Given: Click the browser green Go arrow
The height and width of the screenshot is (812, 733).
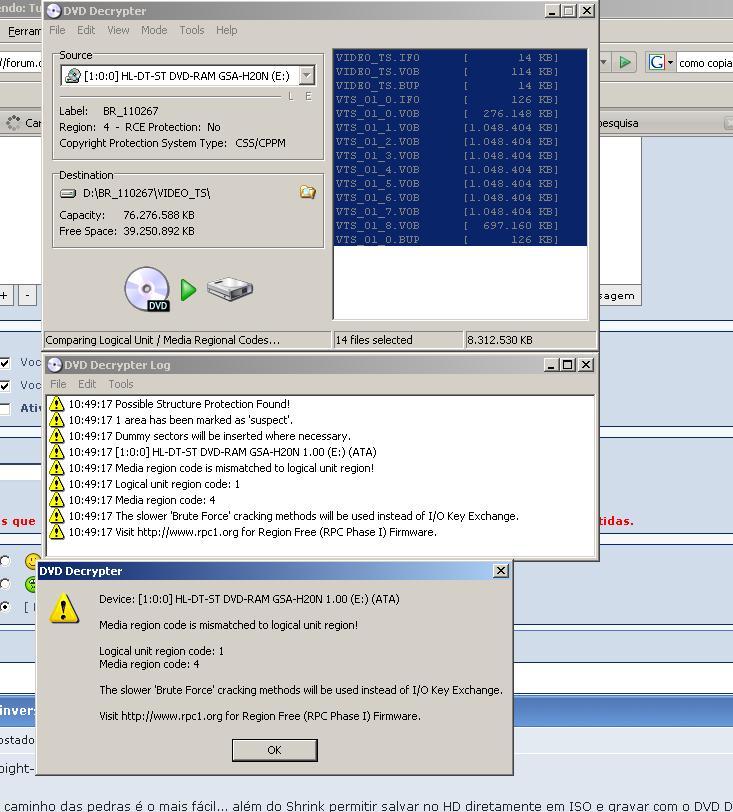Looking at the screenshot, I should click(625, 63).
